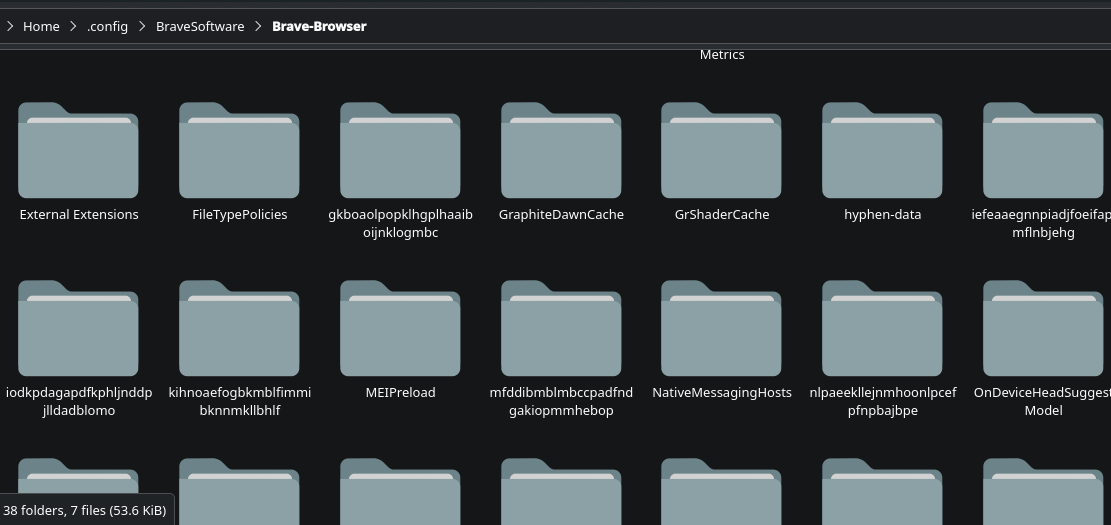Go to Home in breadcrumb

pos(41,26)
